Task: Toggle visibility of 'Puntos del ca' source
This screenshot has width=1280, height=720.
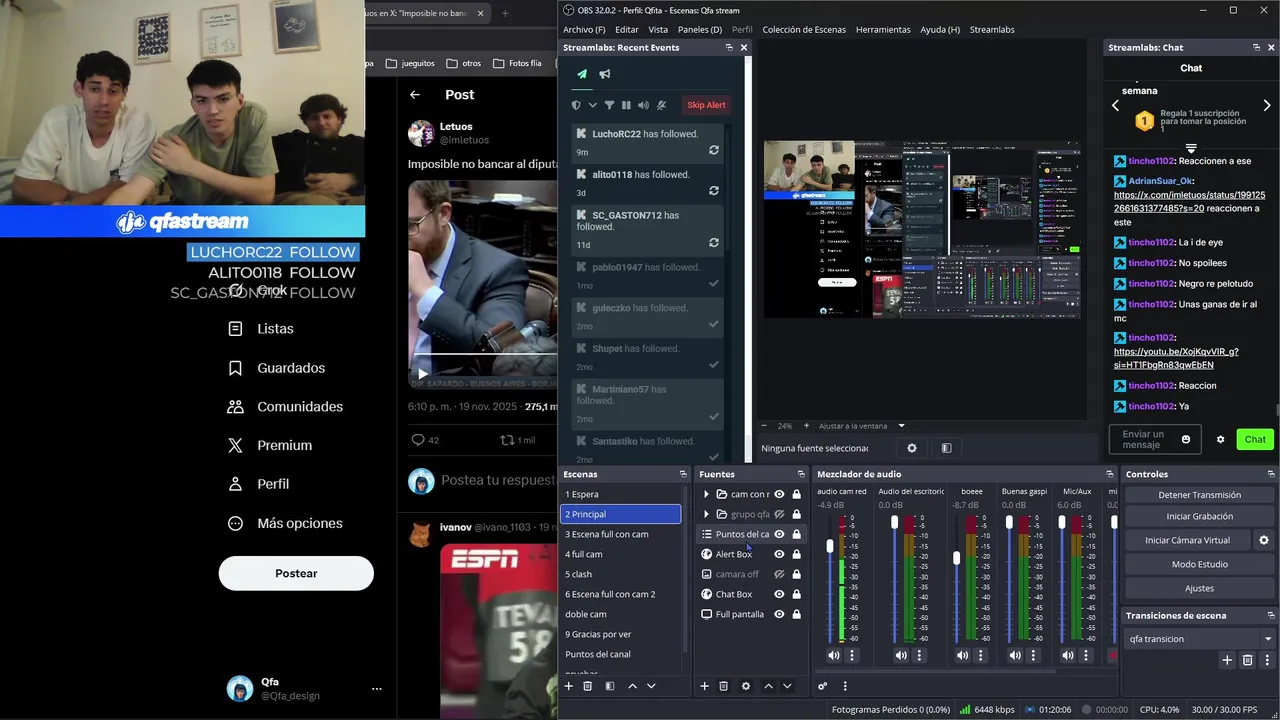Action: tap(779, 534)
